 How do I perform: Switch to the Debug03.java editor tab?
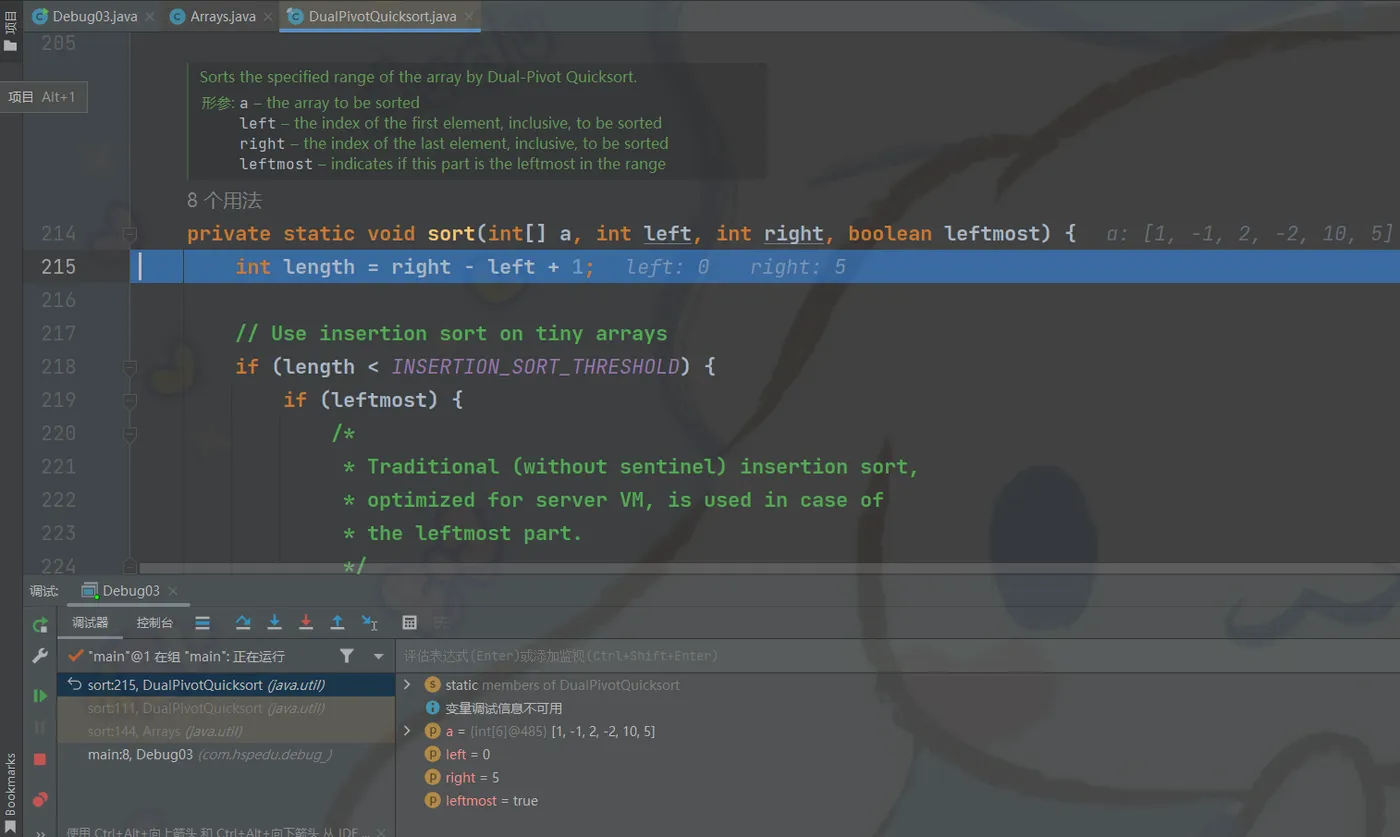click(94, 16)
